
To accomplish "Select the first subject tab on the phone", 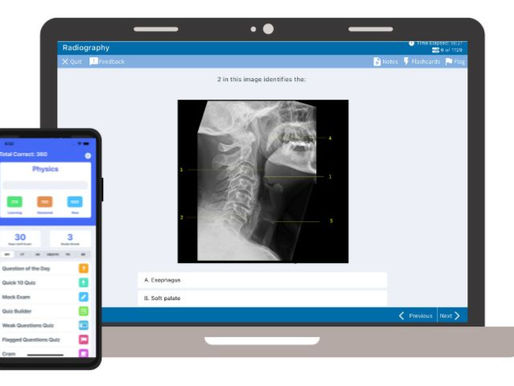I will point(7,254).
